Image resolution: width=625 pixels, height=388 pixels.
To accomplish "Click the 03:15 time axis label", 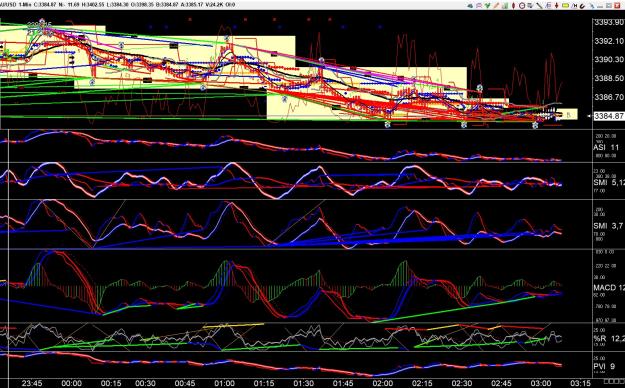I will click(x=580, y=383).
